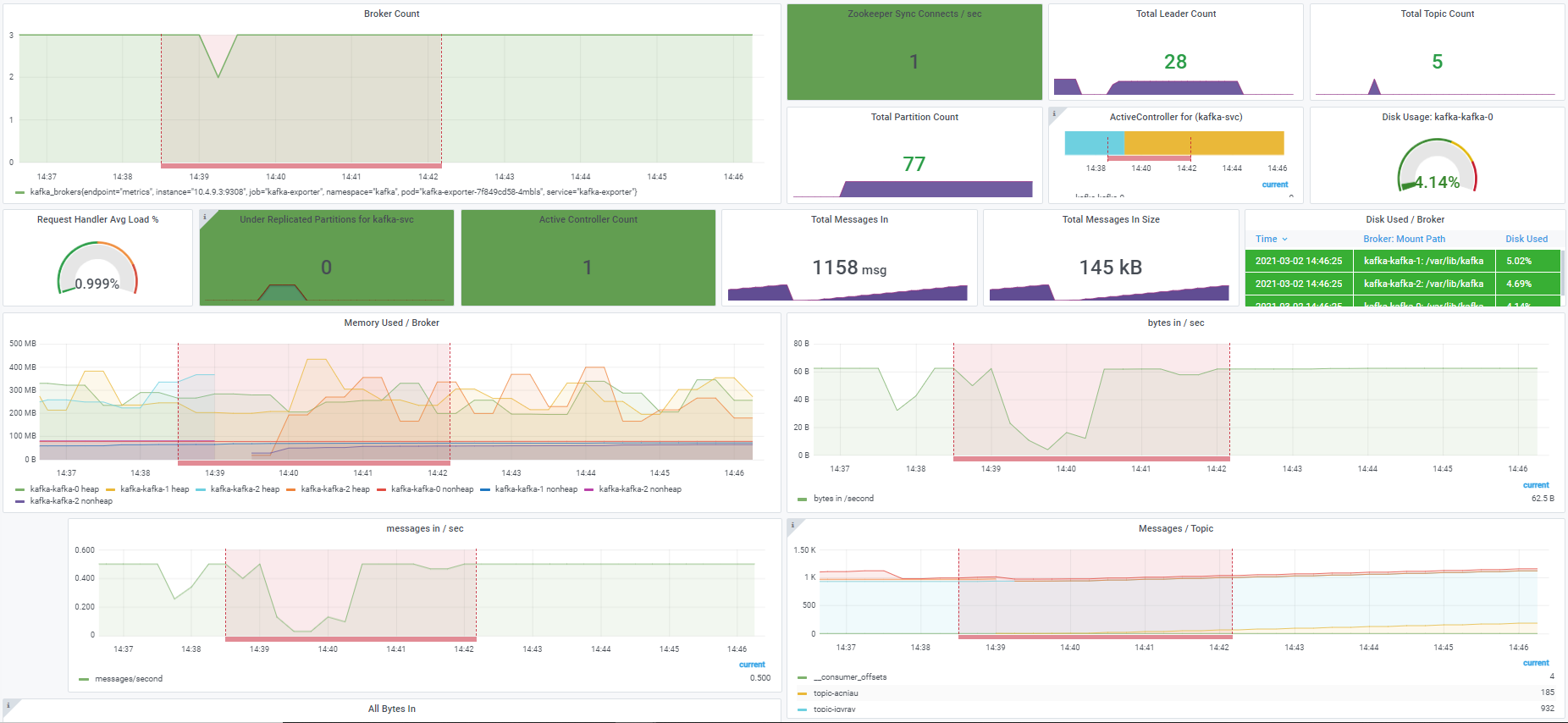Screen dimensions: 1568x723
Task: Sort table by Disk Used column
Action: tap(1527, 240)
